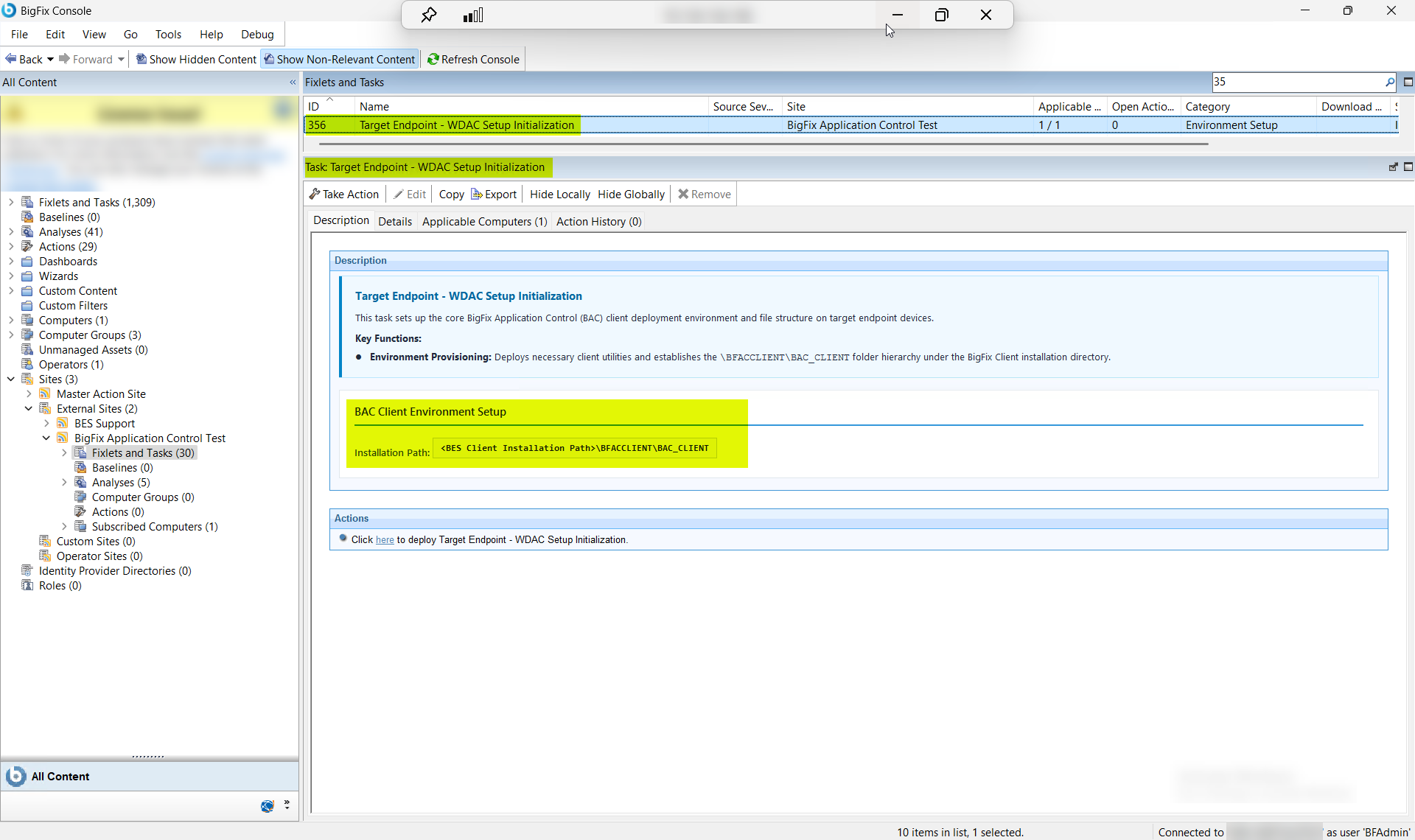Collapse the All Content panel chevron
1415x840 pixels.
[x=293, y=82]
